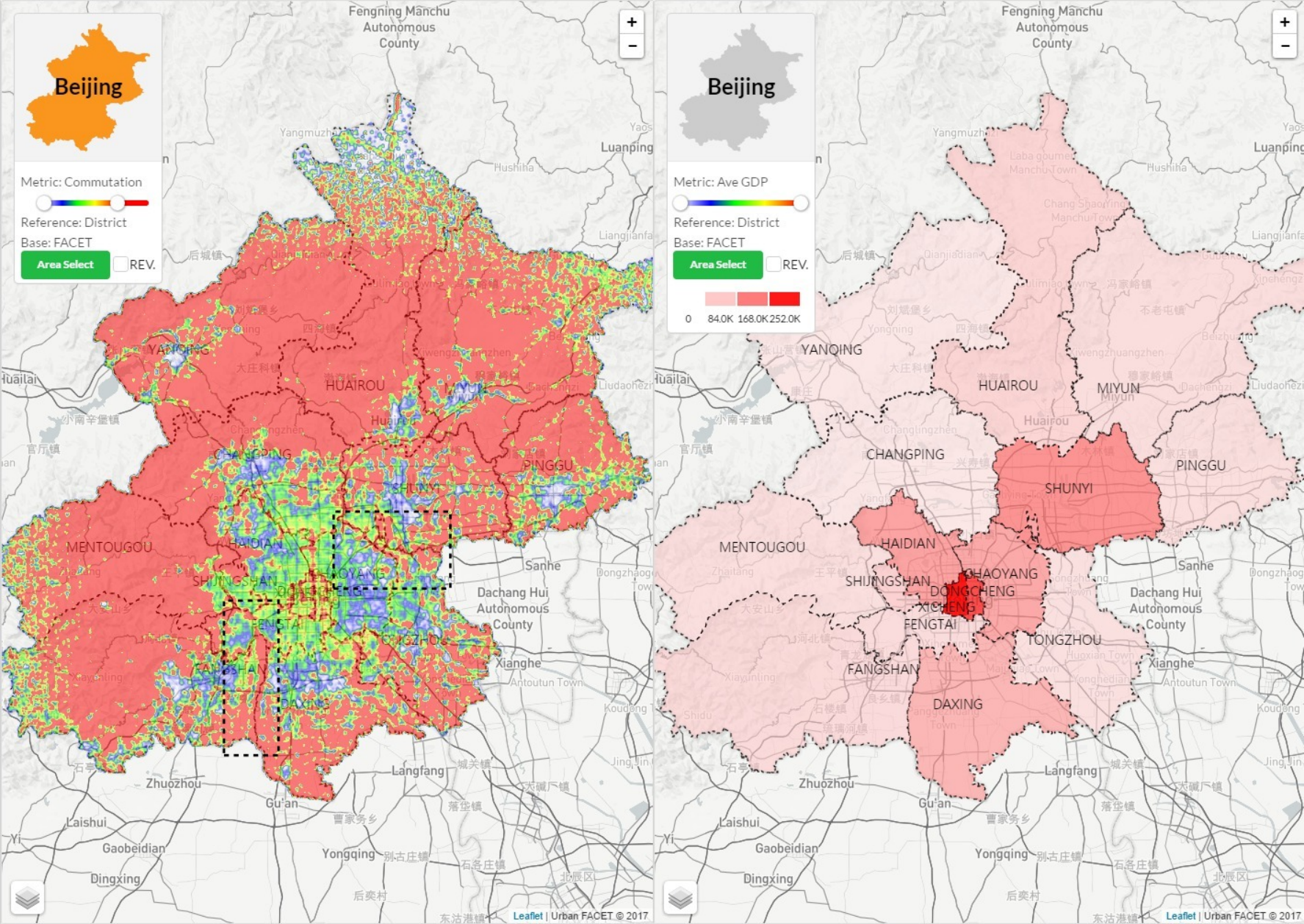Open the Leaflet link on the right map

(1180, 915)
